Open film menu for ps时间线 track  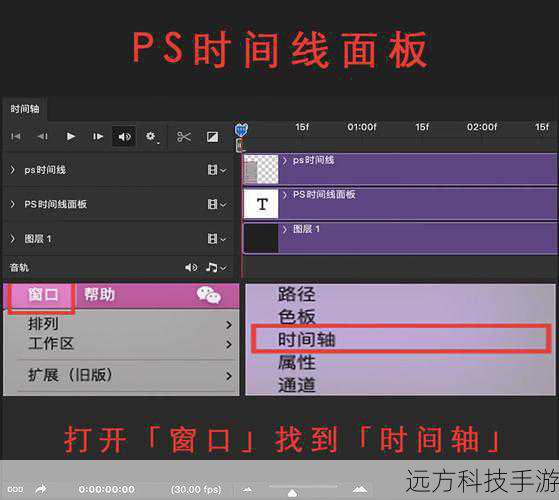217,170
